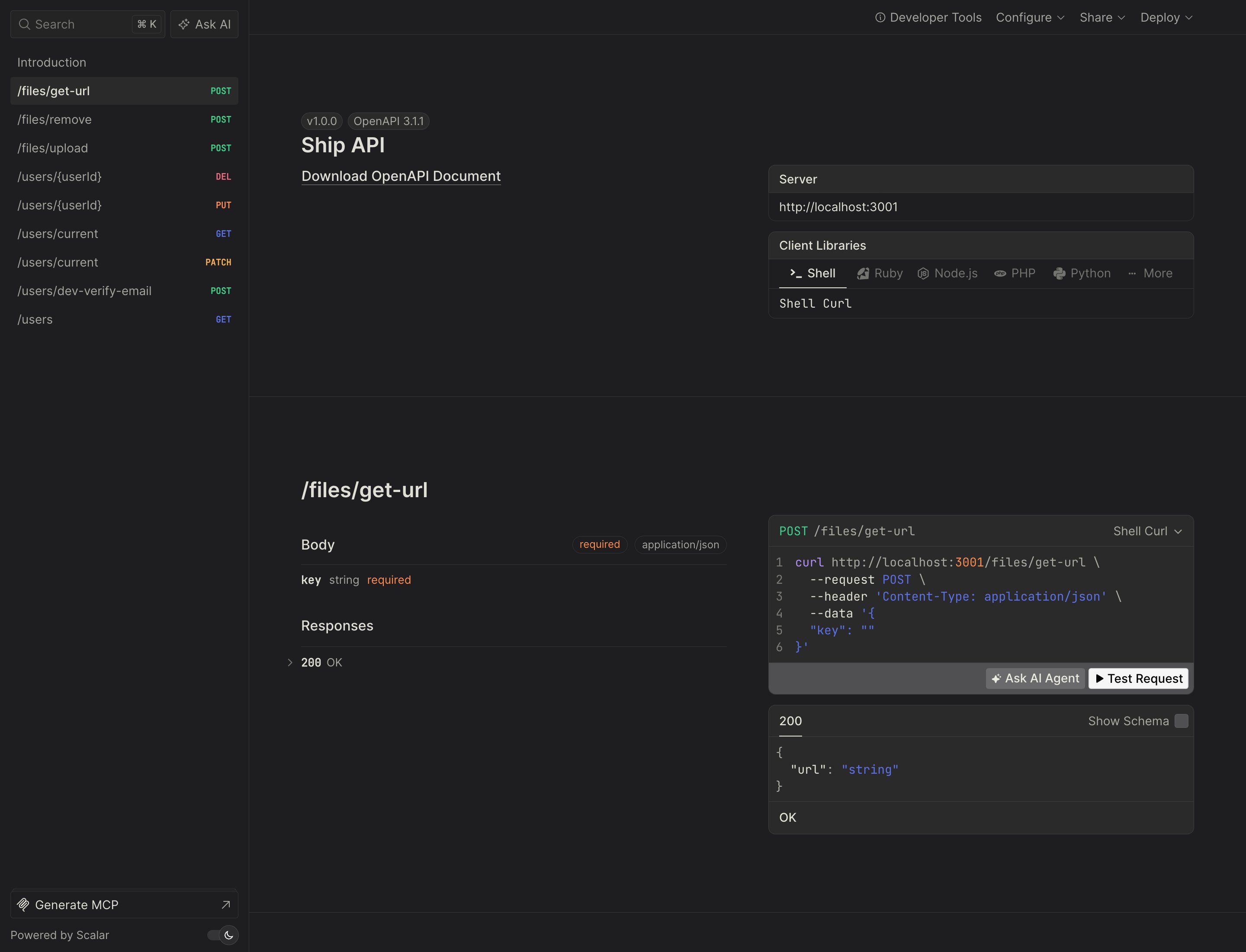The height and width of the screenshot is (952, 1246).
Task: Click the Generate MCP button
Action: pyautogui.click(x=124, y=904)
